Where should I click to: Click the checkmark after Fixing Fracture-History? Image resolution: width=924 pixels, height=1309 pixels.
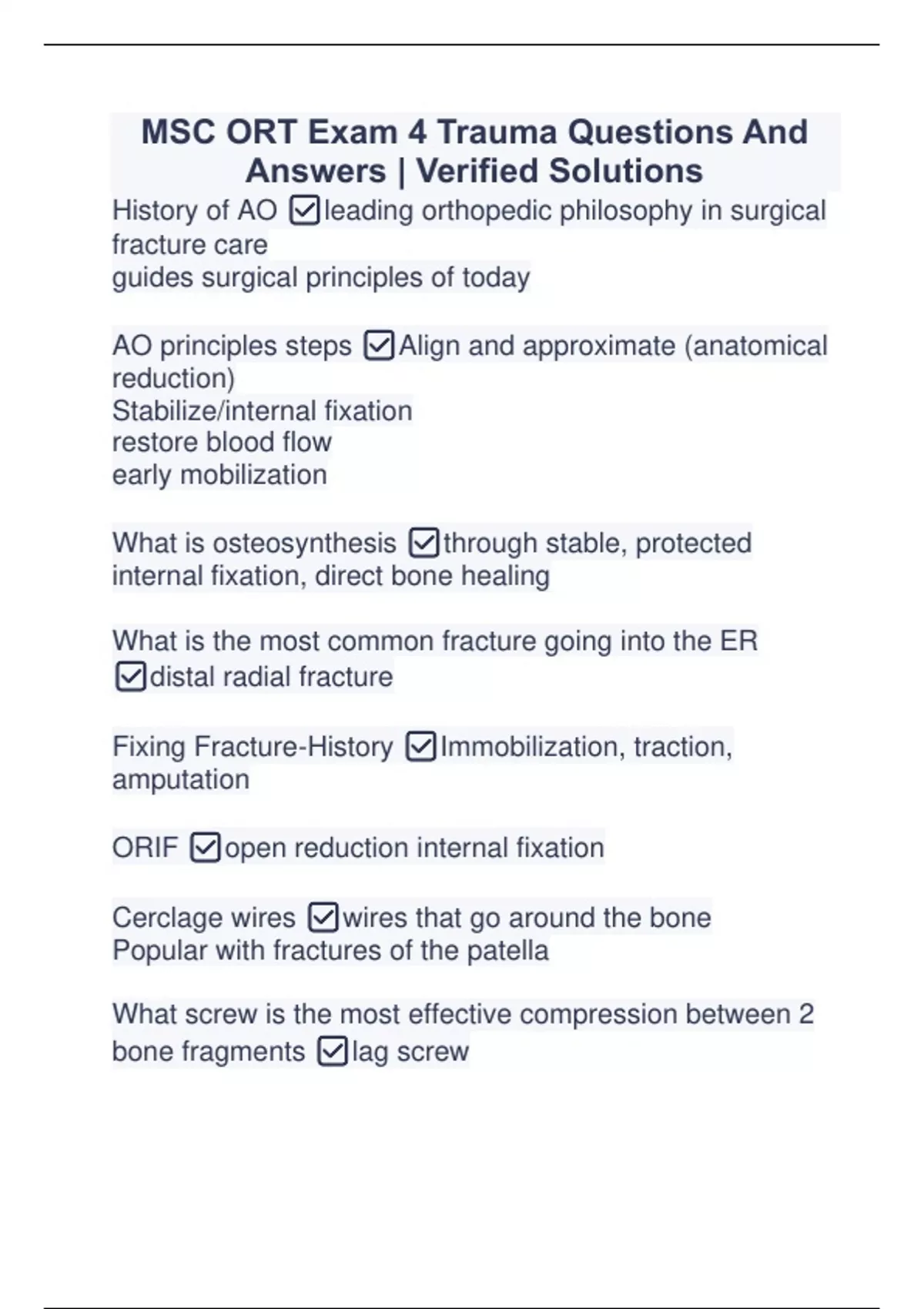pyautogui.click(x=420, y=746)
